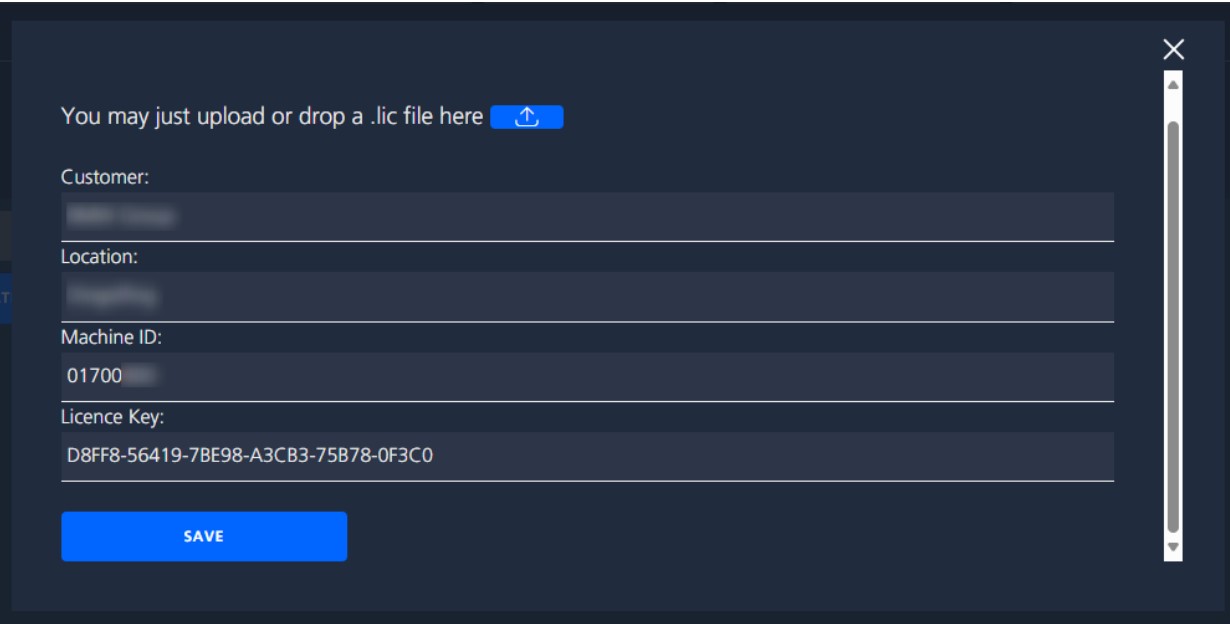Click the upload .lic file icon button
Screen dimensions: 1230x624
[528, 118]
